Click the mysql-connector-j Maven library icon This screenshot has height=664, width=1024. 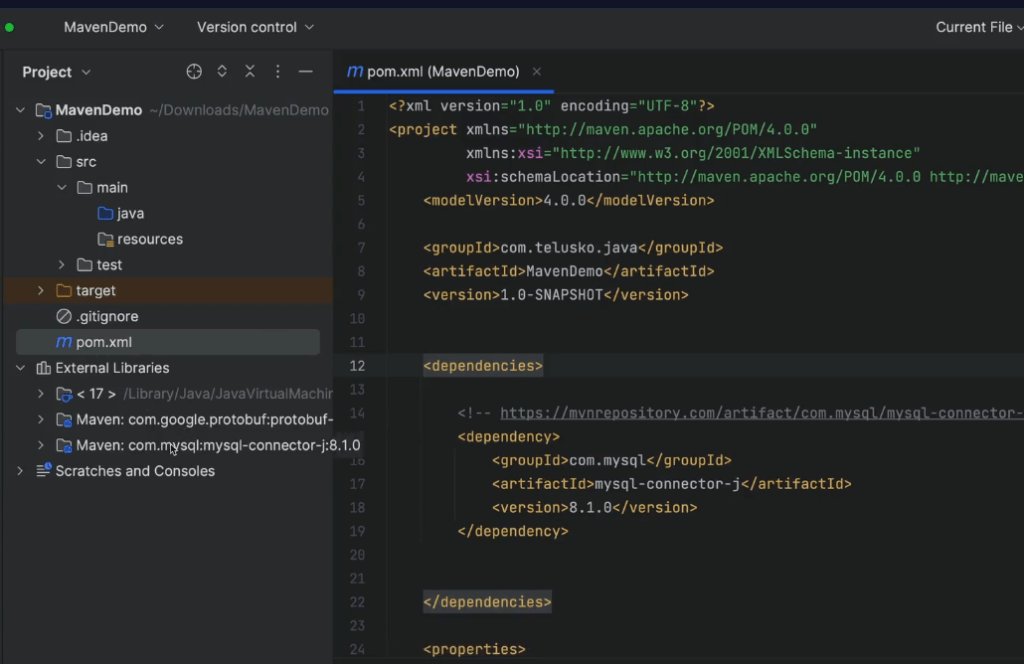pos(64,445)
